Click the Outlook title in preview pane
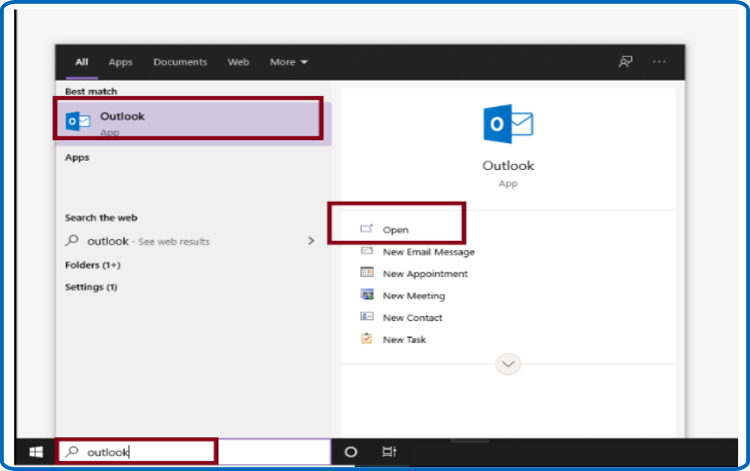 pyautogui.click(x=508, y=166)
